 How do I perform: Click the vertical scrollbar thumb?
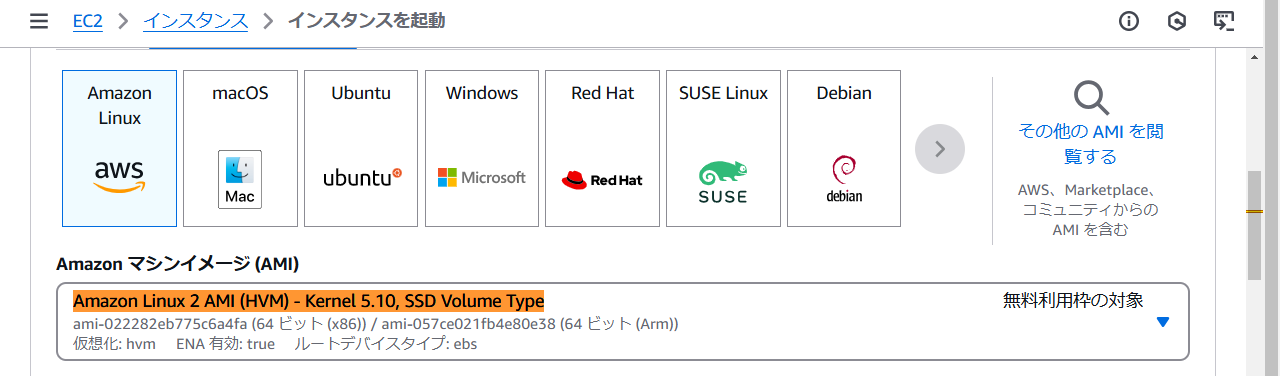(1254, 227)
